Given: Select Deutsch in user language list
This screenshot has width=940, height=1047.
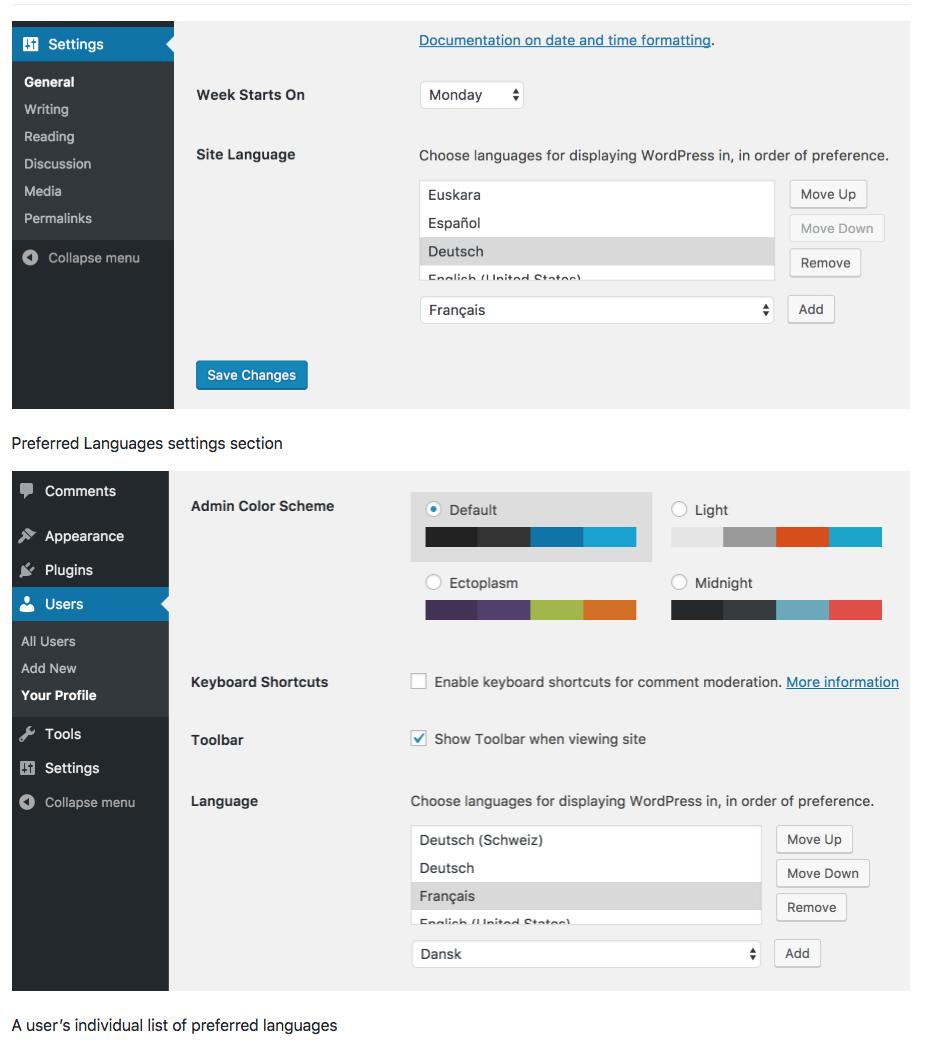Looking at the screenshot, I should [x=586, y=868].
